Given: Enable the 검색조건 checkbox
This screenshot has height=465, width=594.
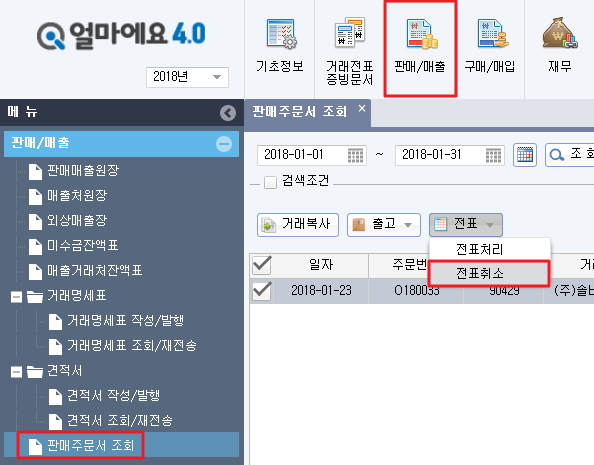Looking at the screenshot, I should tap(270, 182).
